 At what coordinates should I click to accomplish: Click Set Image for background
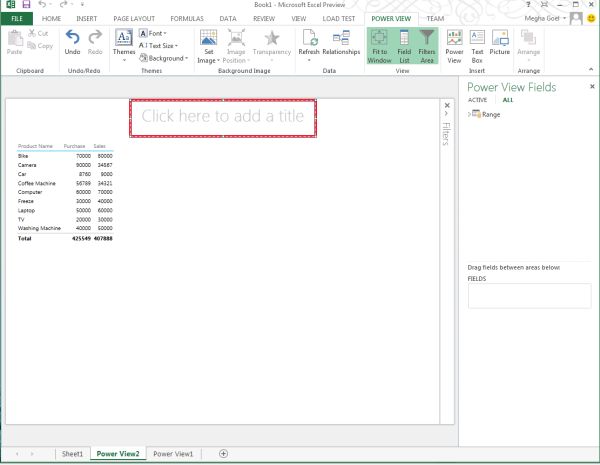pyautogui.click(x=209, y=46)
